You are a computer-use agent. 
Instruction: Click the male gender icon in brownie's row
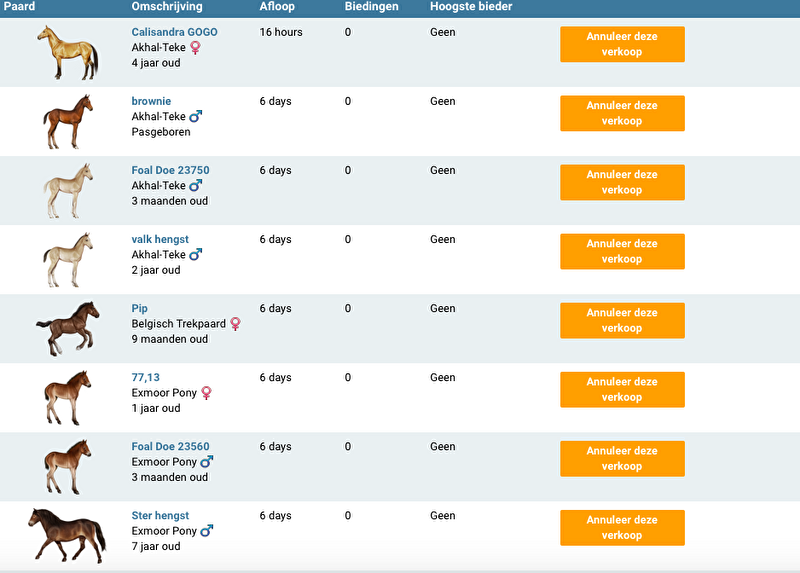click(196, 116)
